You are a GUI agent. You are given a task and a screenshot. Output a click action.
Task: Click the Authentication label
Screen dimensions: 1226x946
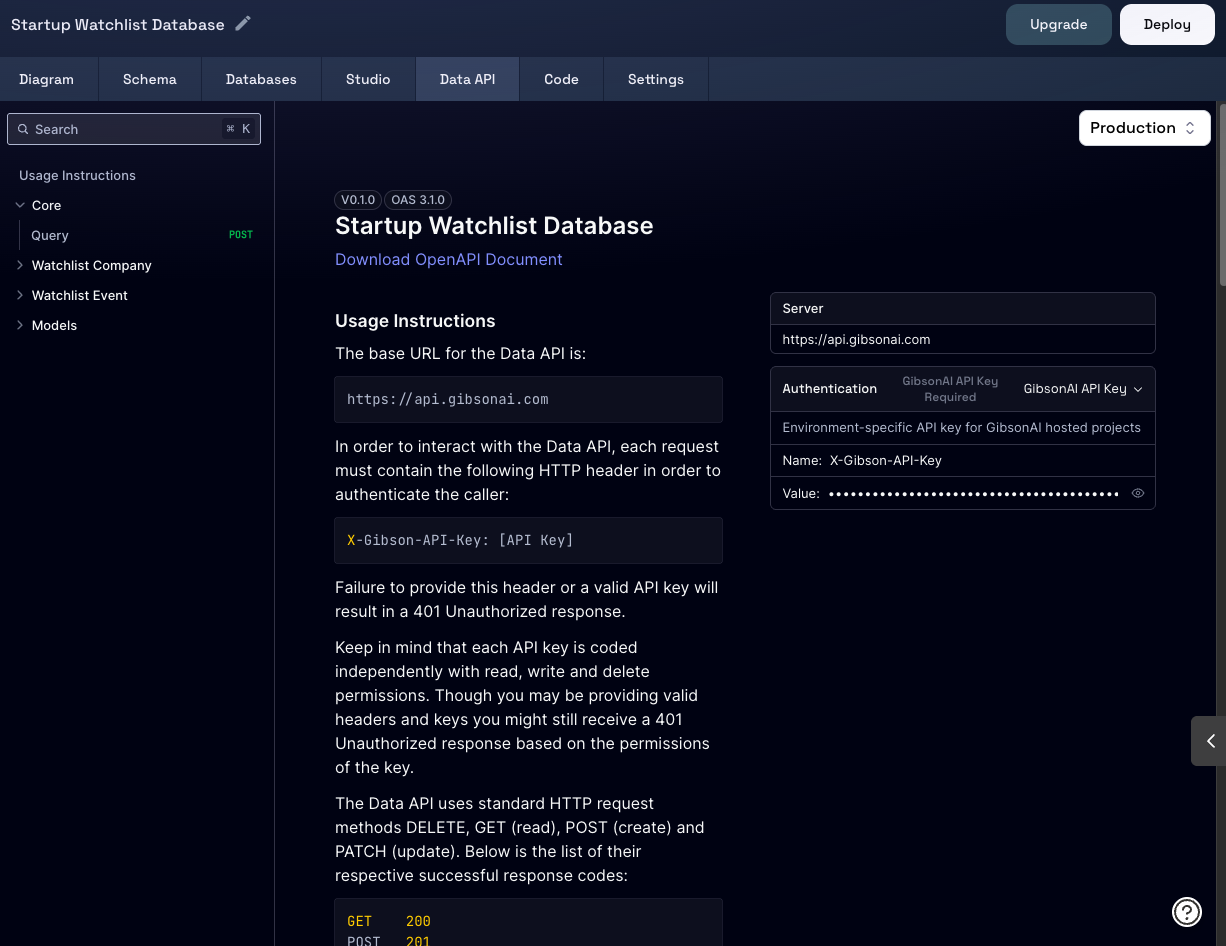(830, 389)
